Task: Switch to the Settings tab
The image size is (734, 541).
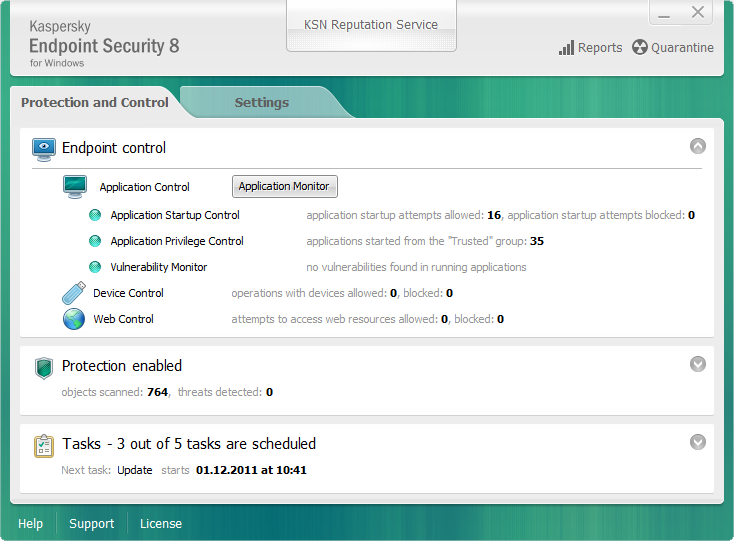Action: click(x=261, y=102)
